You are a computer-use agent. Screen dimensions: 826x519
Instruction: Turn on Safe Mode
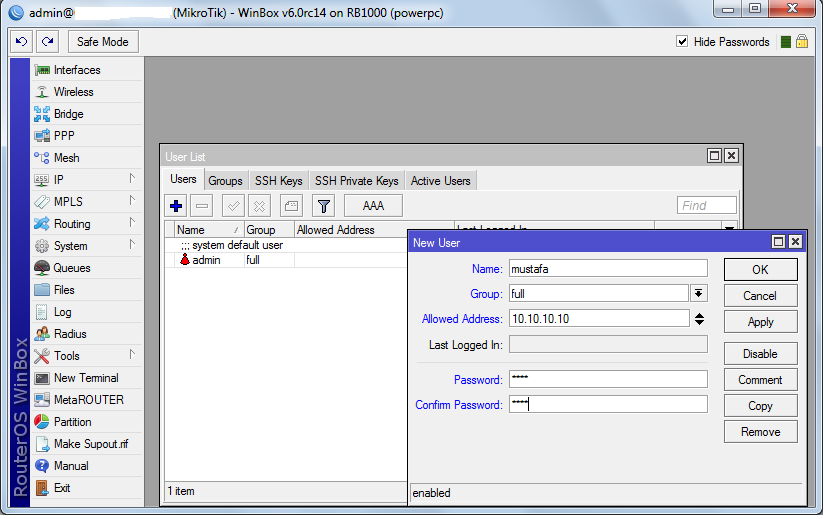(x=102, y=42)
